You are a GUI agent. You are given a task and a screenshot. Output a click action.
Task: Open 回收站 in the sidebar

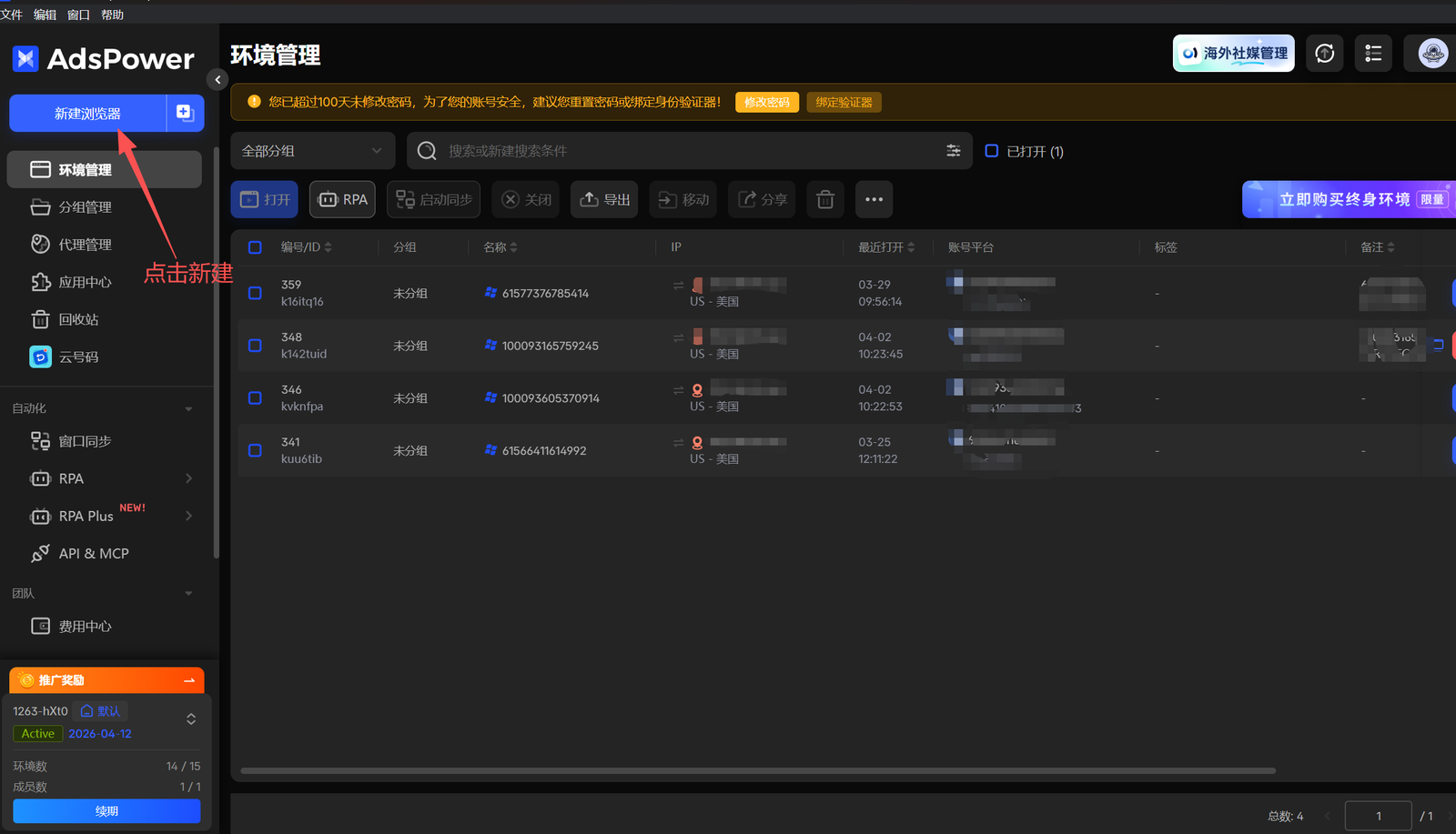[x=105, y=319]
